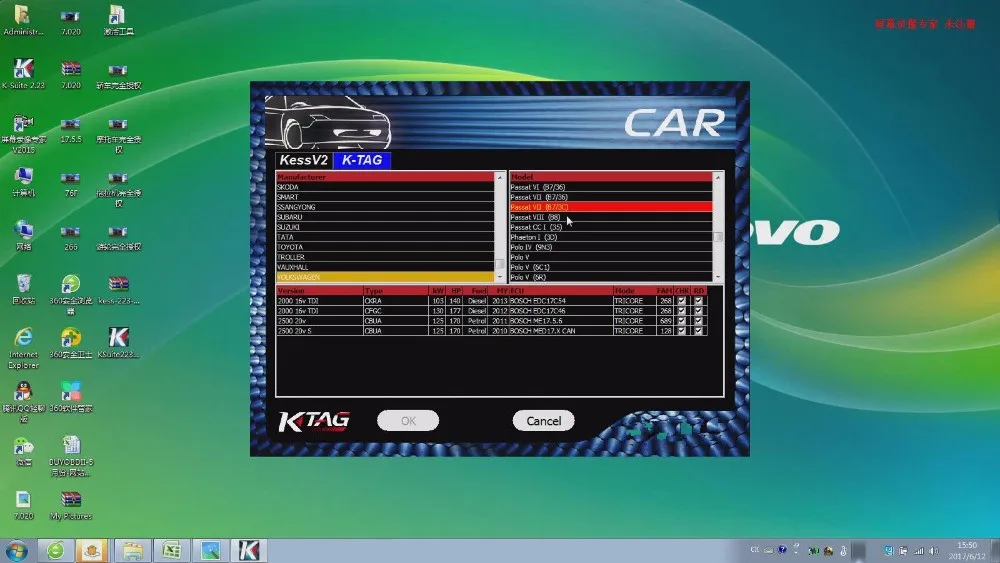Image resolution: width=1000 pixels, height=563 pixels.
Task: Click the Manufacturer list scroll up arrow
Action: click(x=499, y=177)
